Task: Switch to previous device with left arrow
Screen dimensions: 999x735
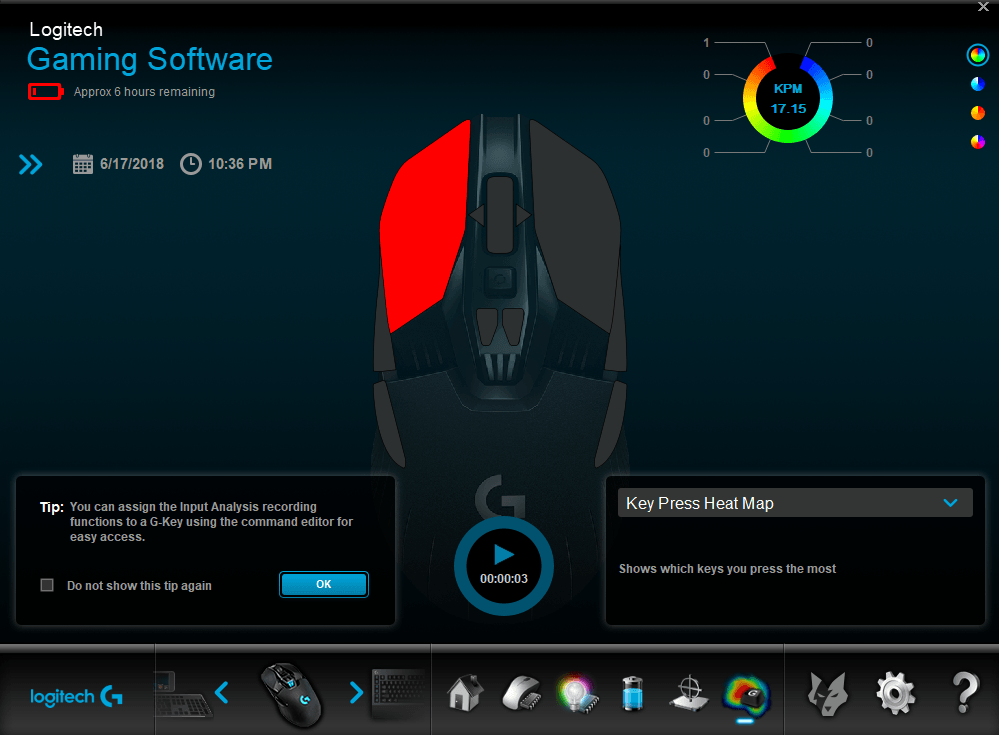Action: 222,692
